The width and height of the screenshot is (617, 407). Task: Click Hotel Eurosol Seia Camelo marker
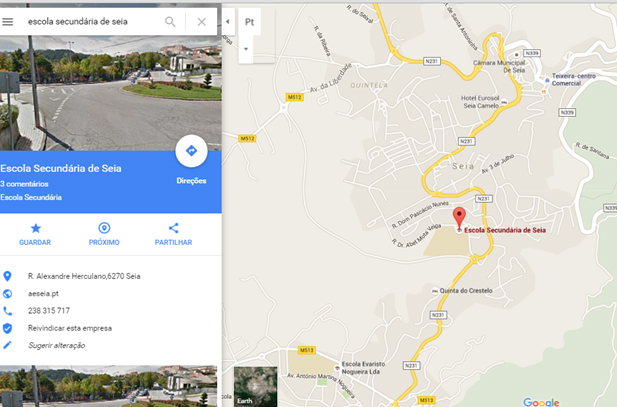[x=504, y=102]
